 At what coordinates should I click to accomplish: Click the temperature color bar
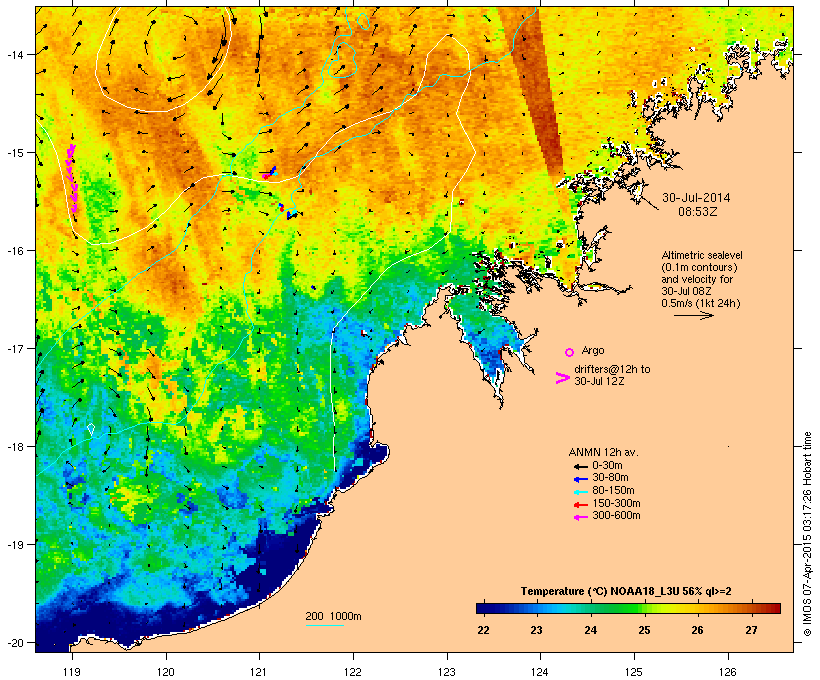[628, 608]
